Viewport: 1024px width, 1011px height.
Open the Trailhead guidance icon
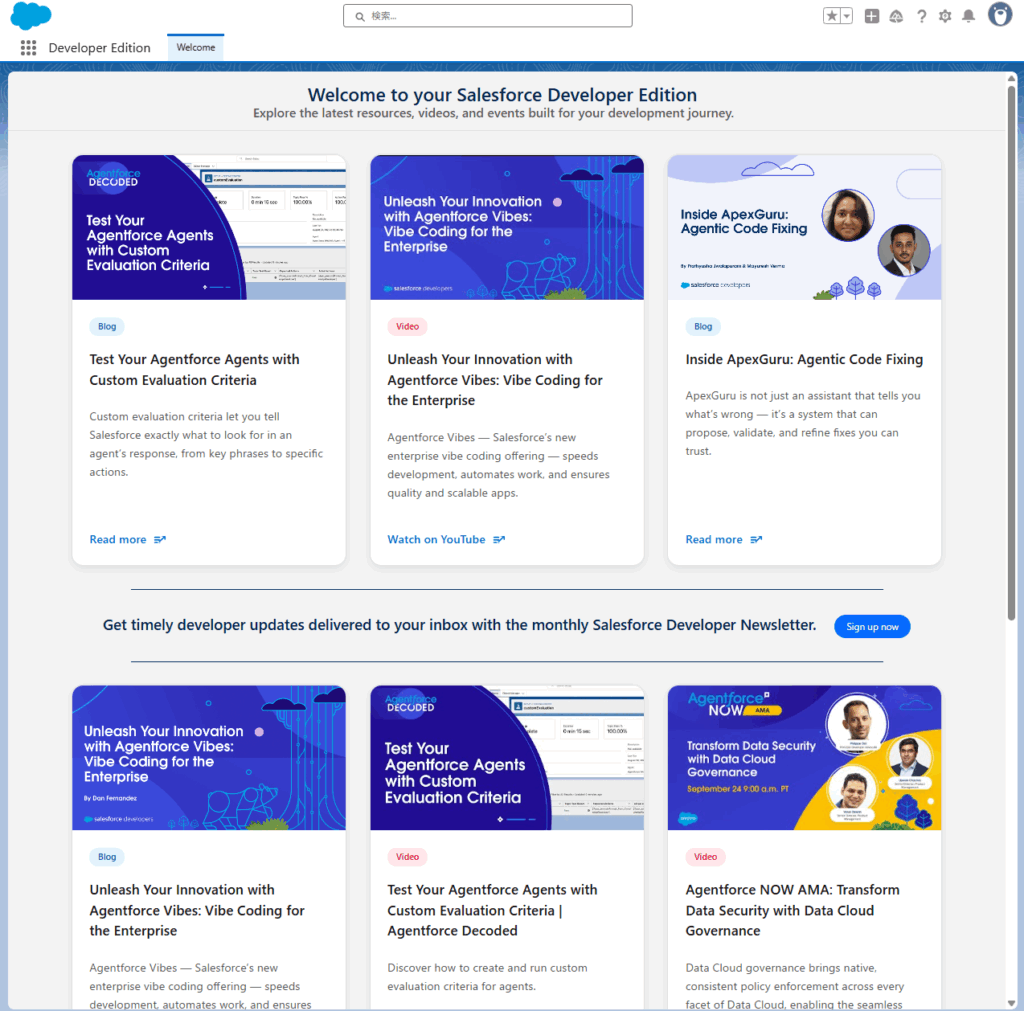coord(896,16)
